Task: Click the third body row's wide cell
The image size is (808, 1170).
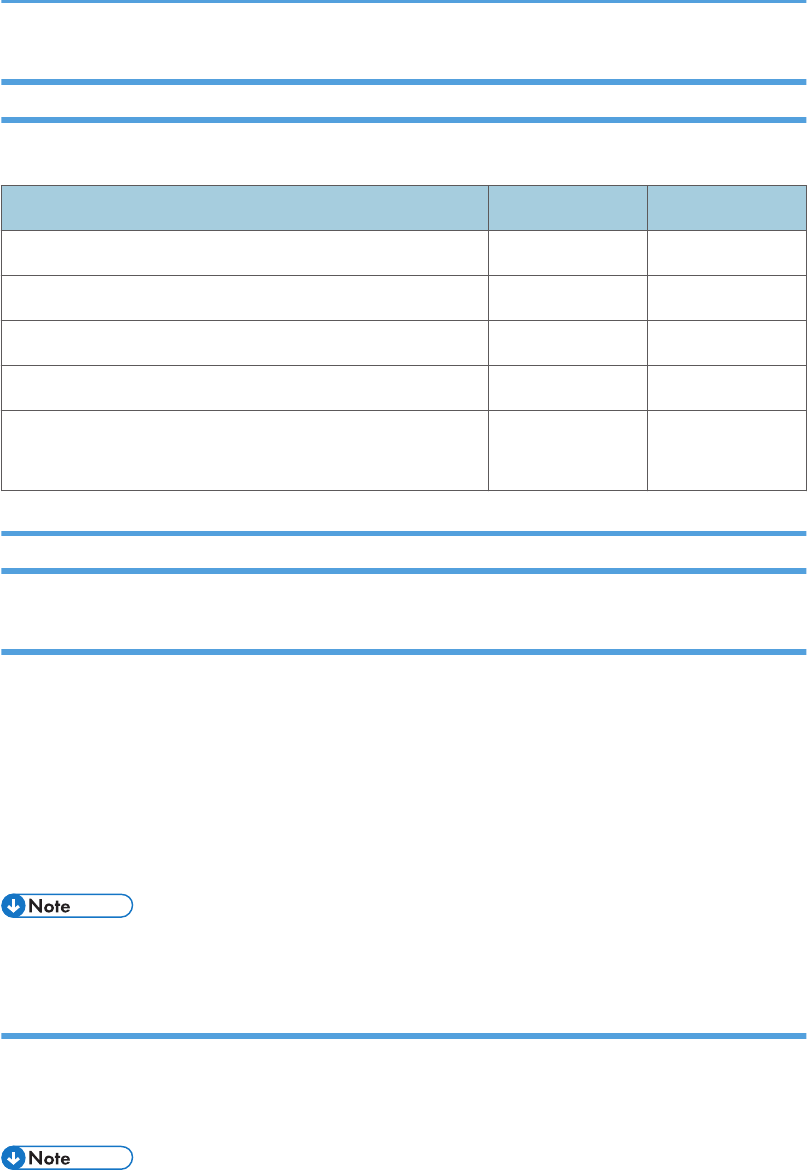Action: (x=245, y=342)
